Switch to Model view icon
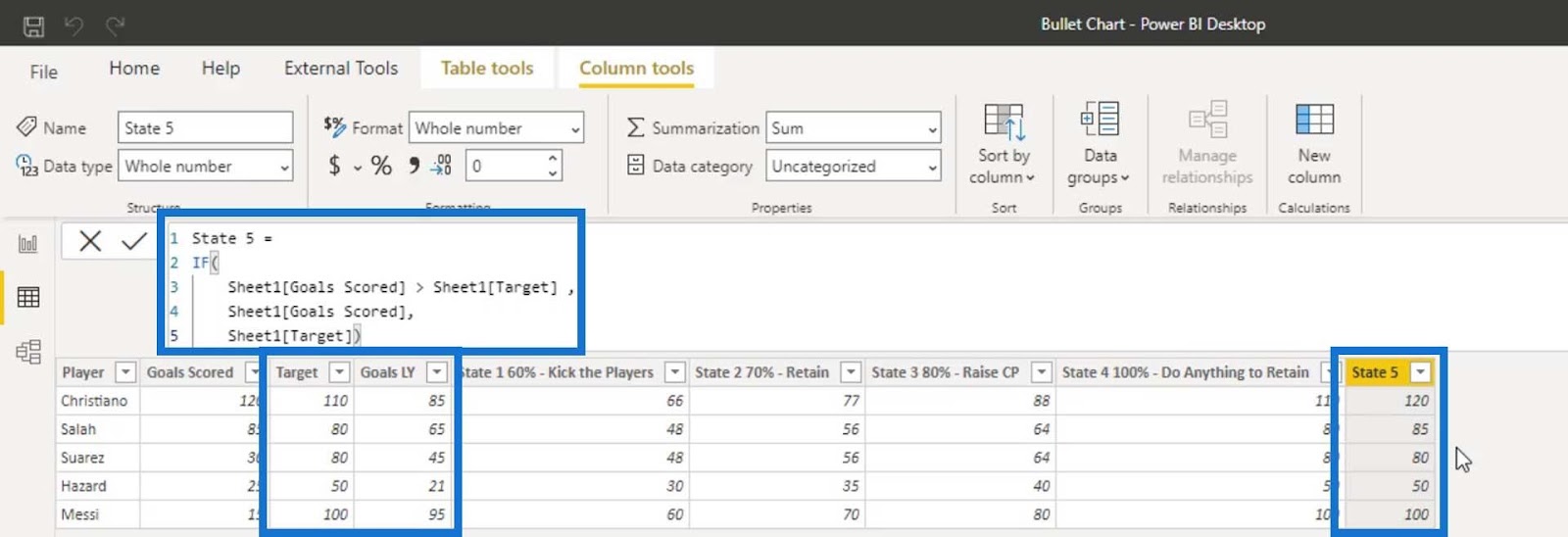The height and width of the screenshot is (537, 1568). pyautogui.click(x=28, y=352)
